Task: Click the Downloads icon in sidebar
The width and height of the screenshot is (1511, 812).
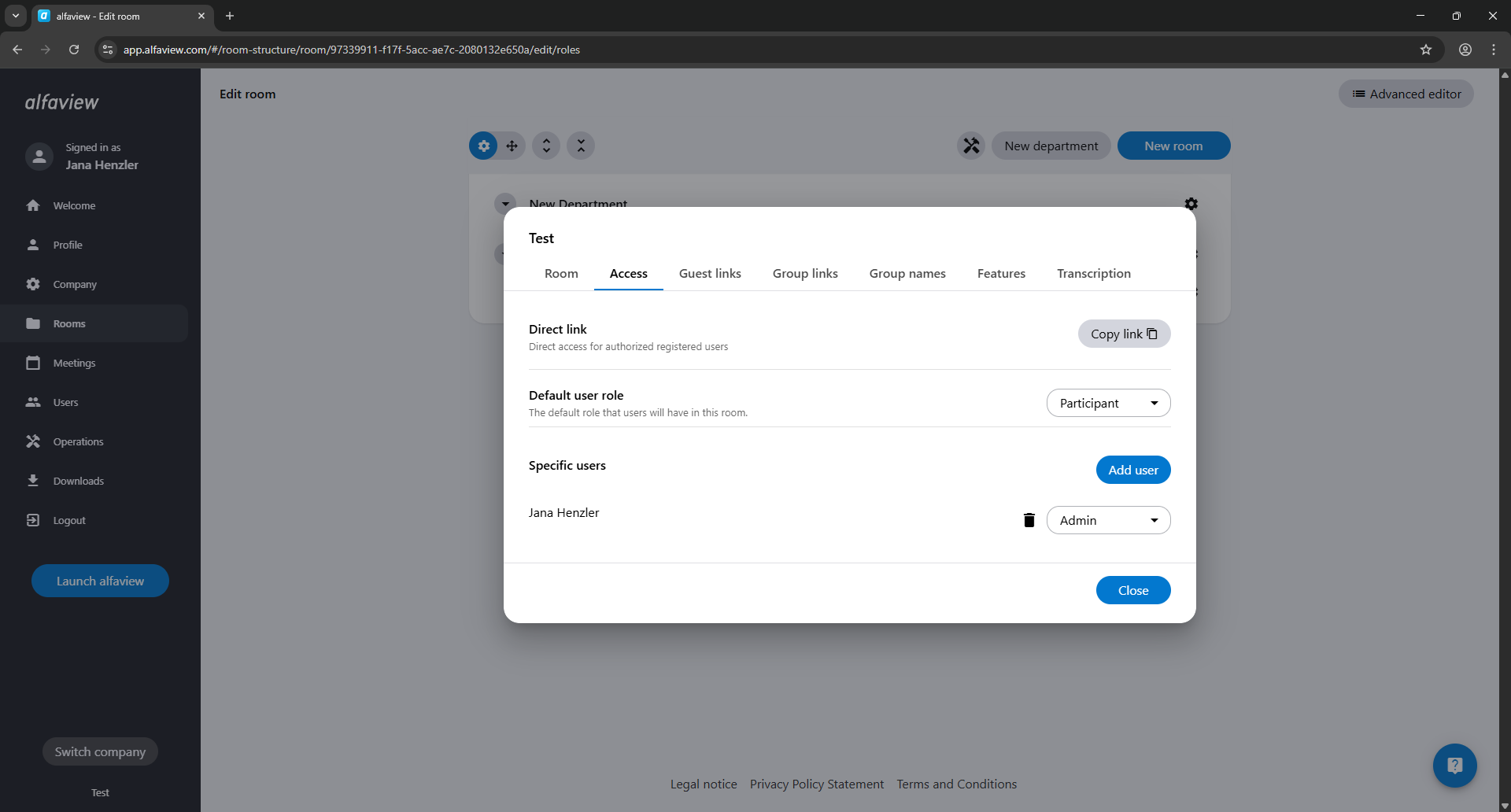Action: [33, 481]
